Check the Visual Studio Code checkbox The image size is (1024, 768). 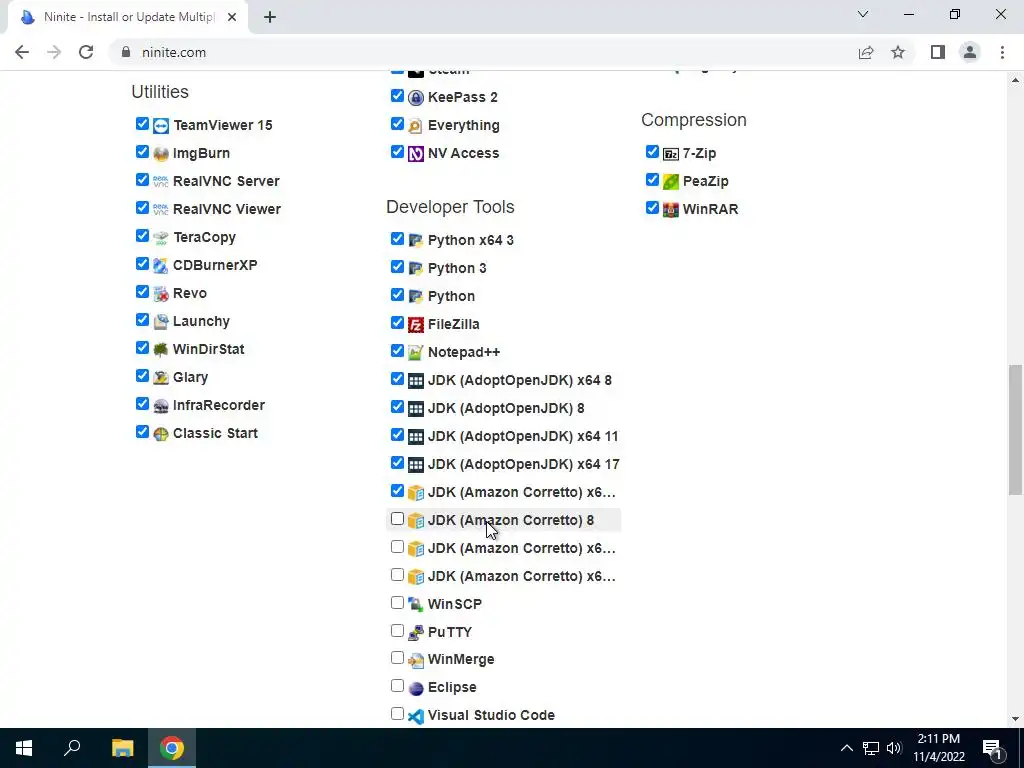pyautogui.click(x=397, y=714)
